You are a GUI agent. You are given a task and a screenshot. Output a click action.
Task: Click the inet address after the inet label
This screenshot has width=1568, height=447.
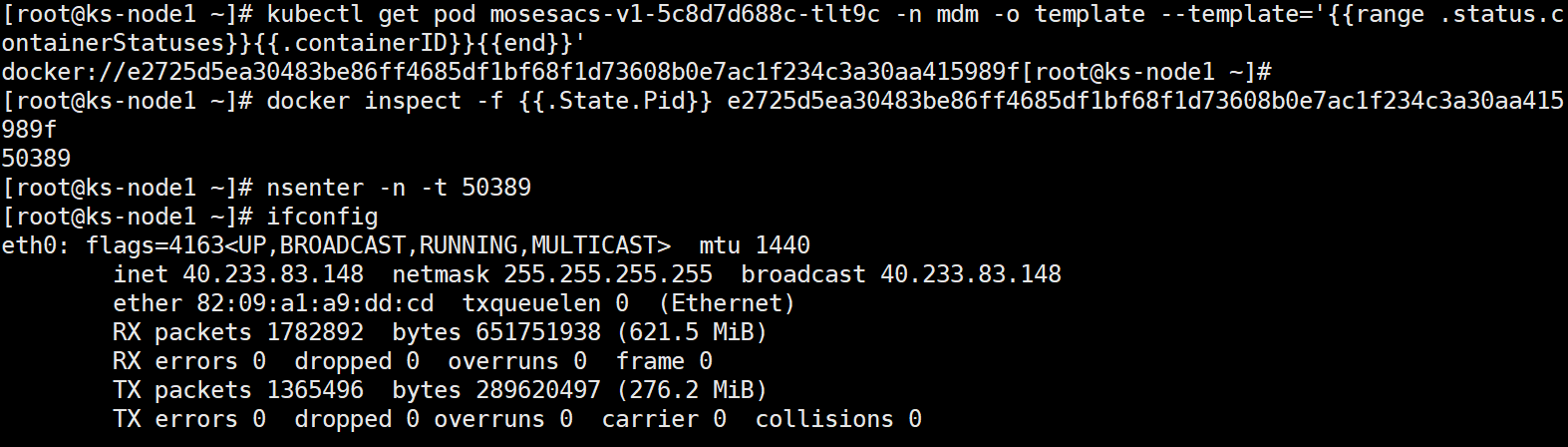[273, 275]
